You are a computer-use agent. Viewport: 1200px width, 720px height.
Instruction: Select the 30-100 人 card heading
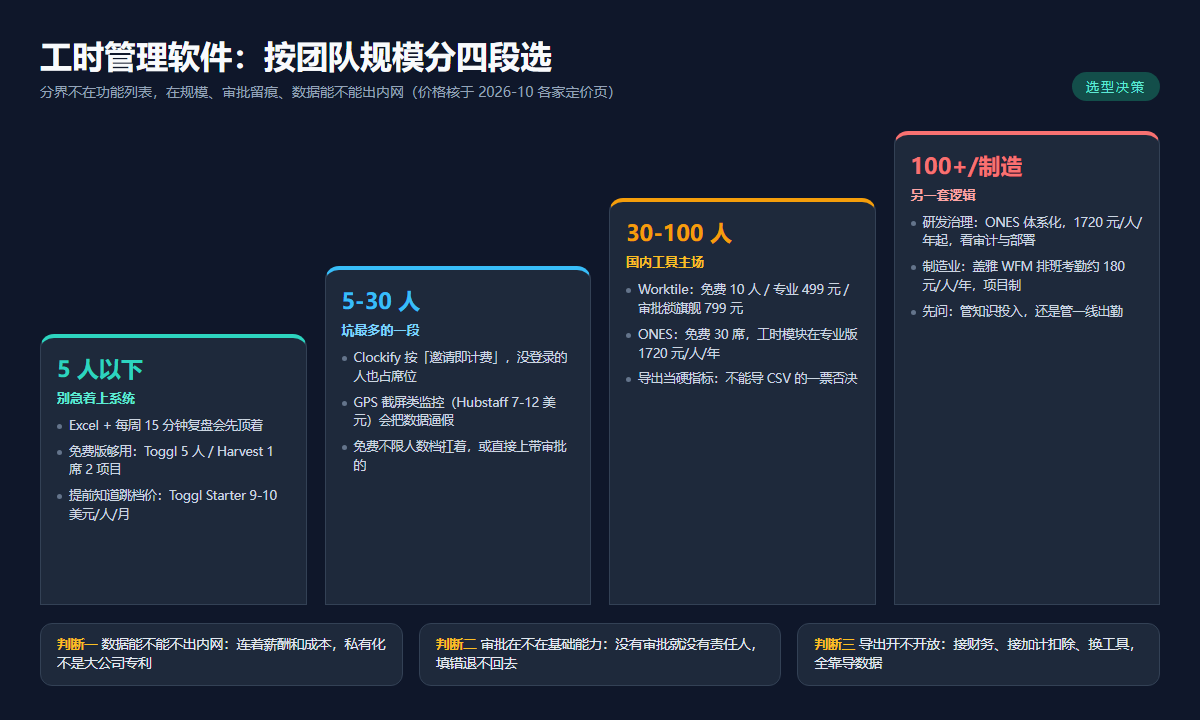[679, 234]
